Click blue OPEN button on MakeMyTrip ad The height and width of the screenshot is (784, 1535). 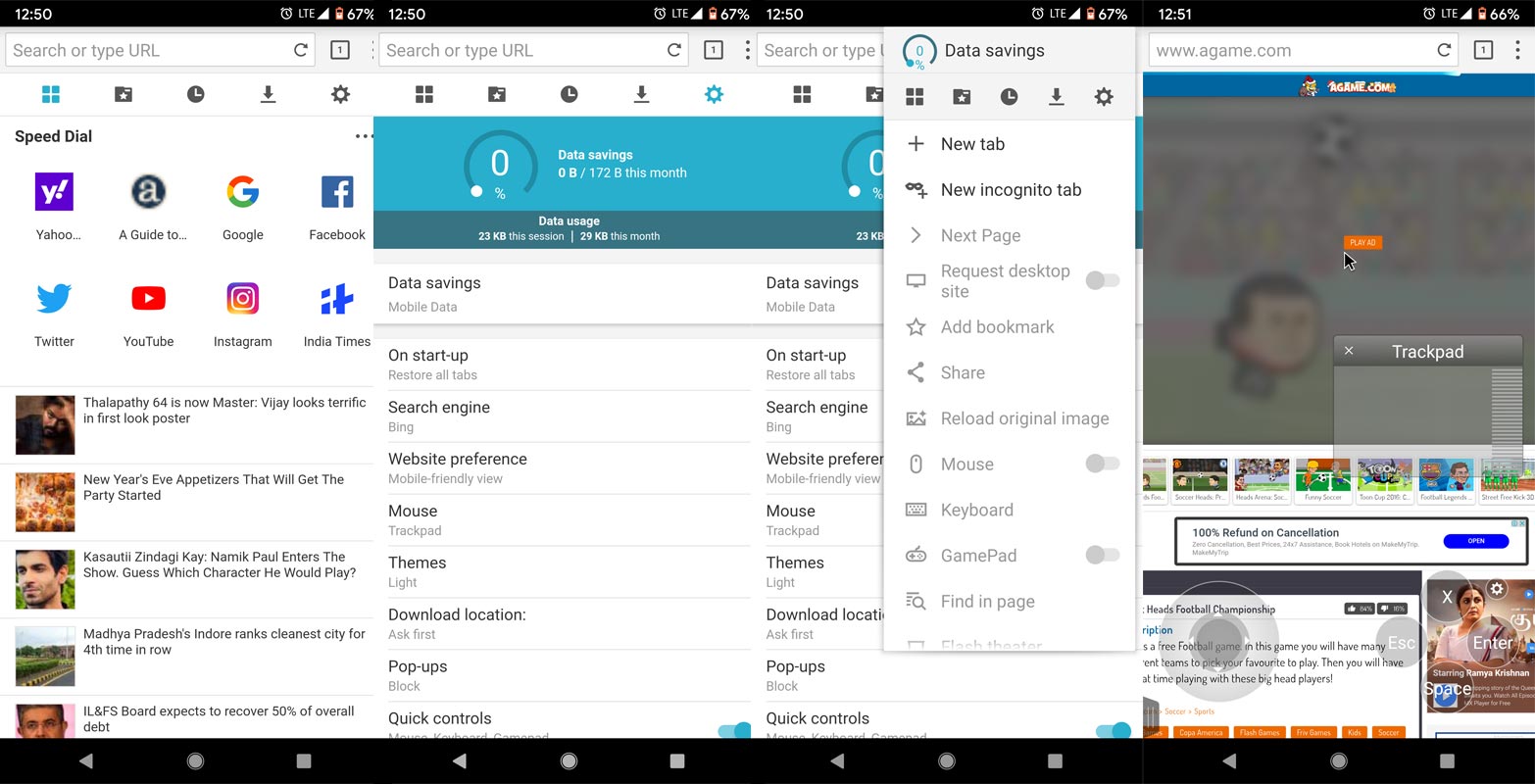(1476, 541)
